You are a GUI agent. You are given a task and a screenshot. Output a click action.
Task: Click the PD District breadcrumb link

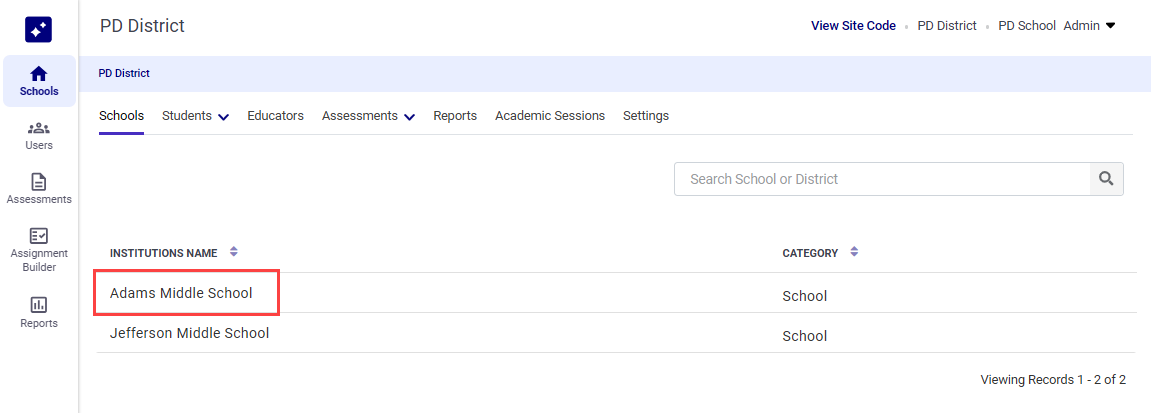[124, 73]
